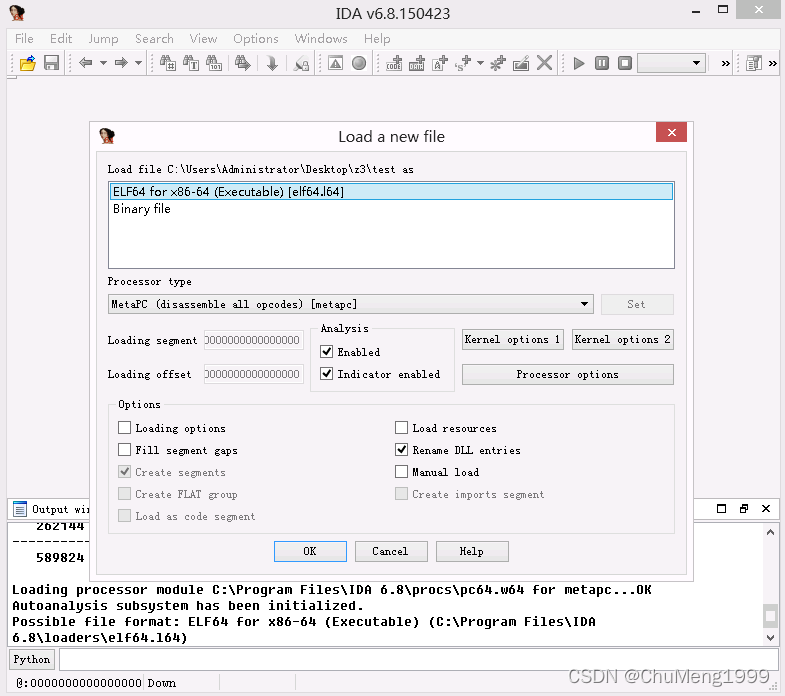Click the convert to ASCII string icon
This screenshot has height=696, width=785.
click(x=440, y=63)
